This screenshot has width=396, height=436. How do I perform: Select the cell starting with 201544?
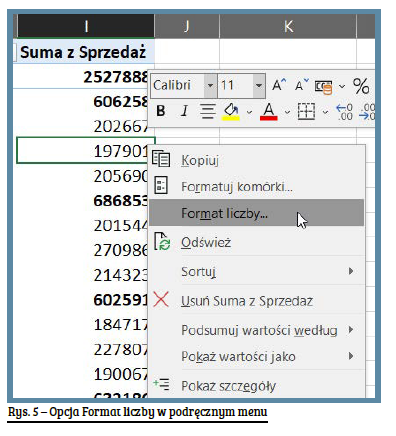[x=81, y=225]
